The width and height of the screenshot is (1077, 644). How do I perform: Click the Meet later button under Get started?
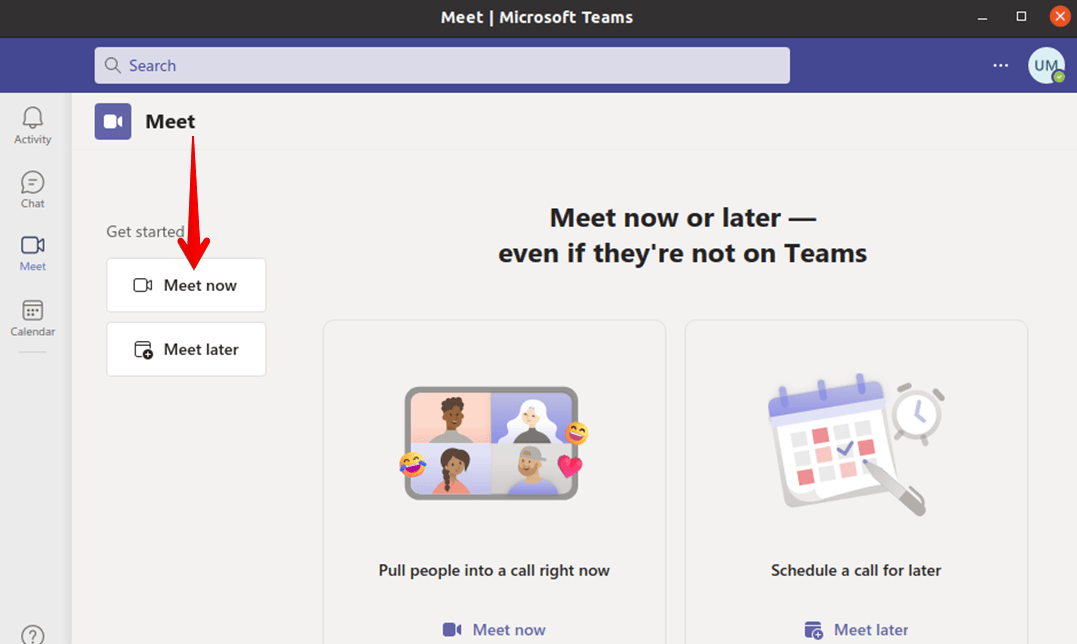point(186,349)
